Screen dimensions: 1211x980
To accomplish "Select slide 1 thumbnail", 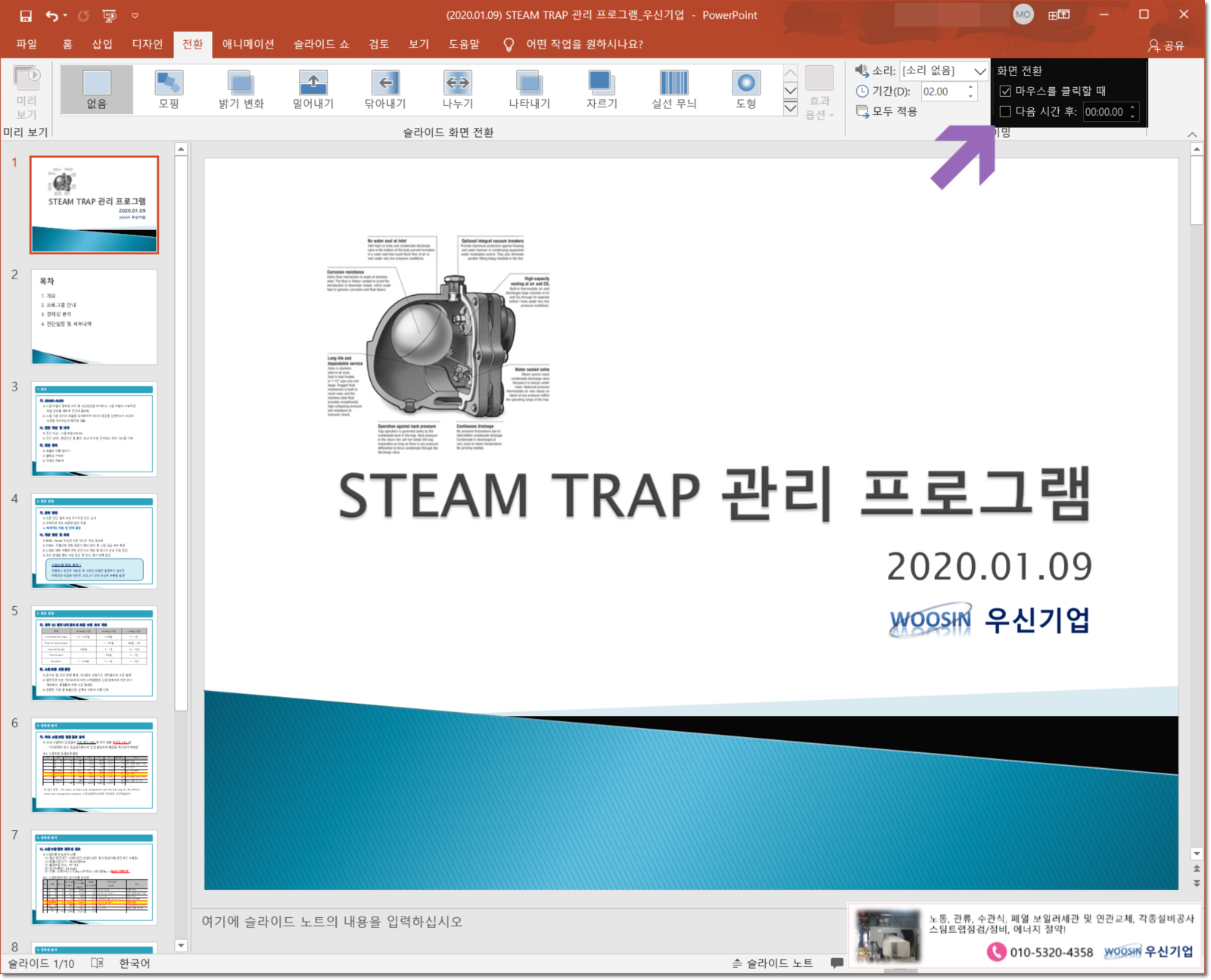I will [95, 204].
